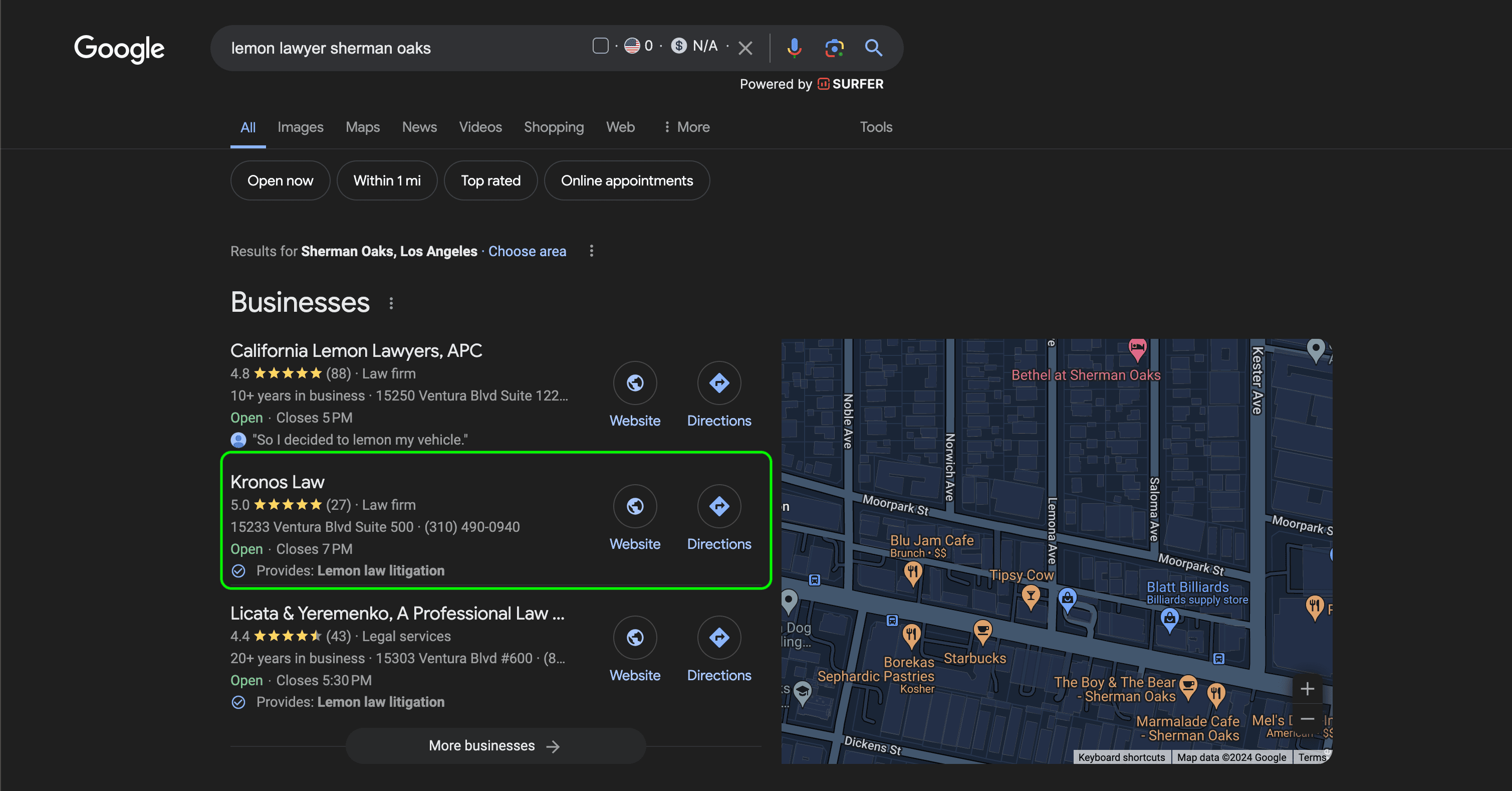Viewport: 1512px width, 791px height.
Task: Click Licata & Yeremenko Provides checkmark icon
Action: (238, 702)
